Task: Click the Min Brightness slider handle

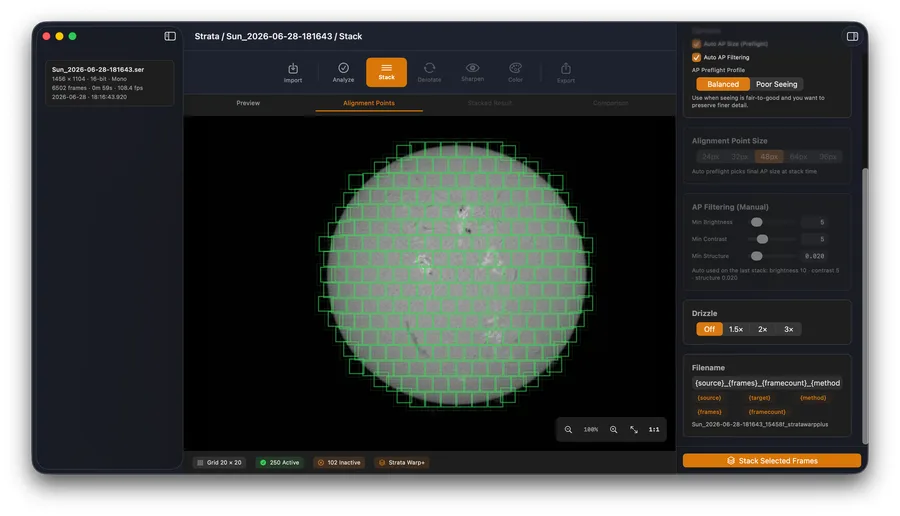Action: 757,222
